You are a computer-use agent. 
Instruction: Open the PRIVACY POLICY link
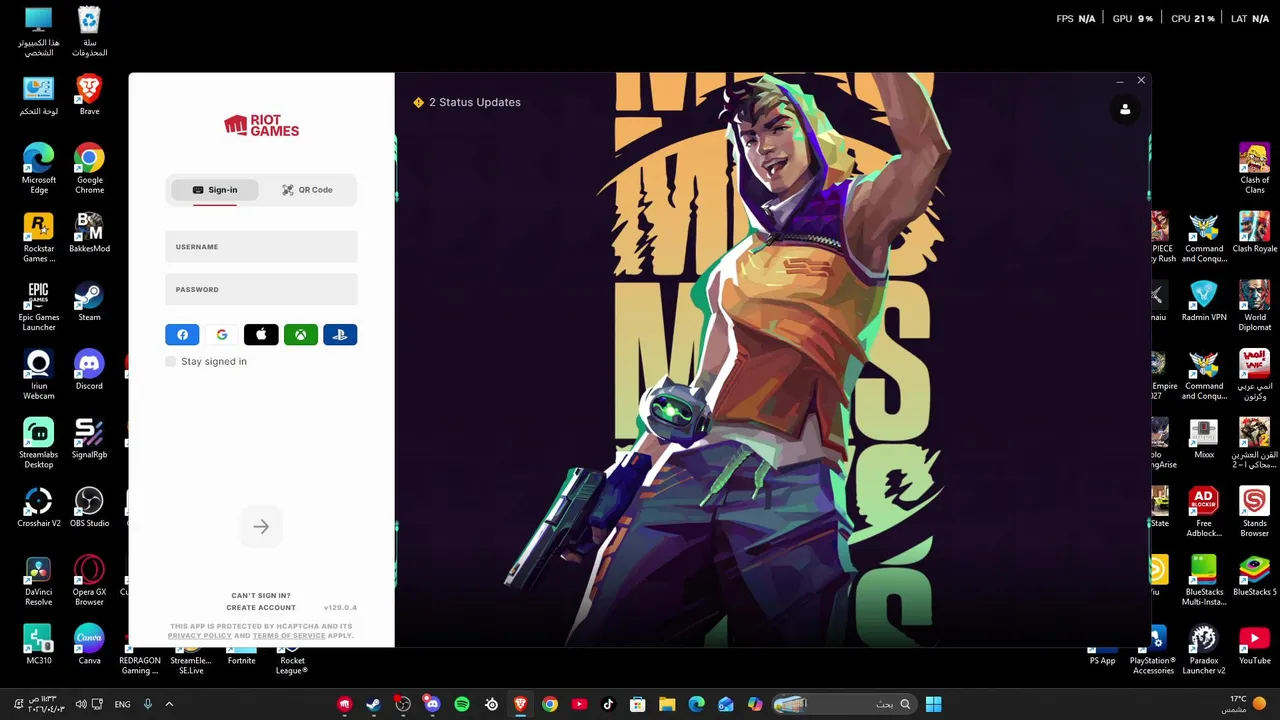(199, 635)
